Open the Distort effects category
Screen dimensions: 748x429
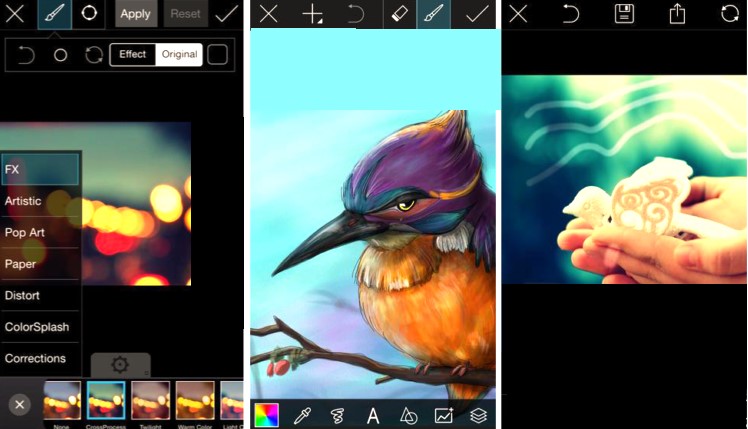coord(40,295)
